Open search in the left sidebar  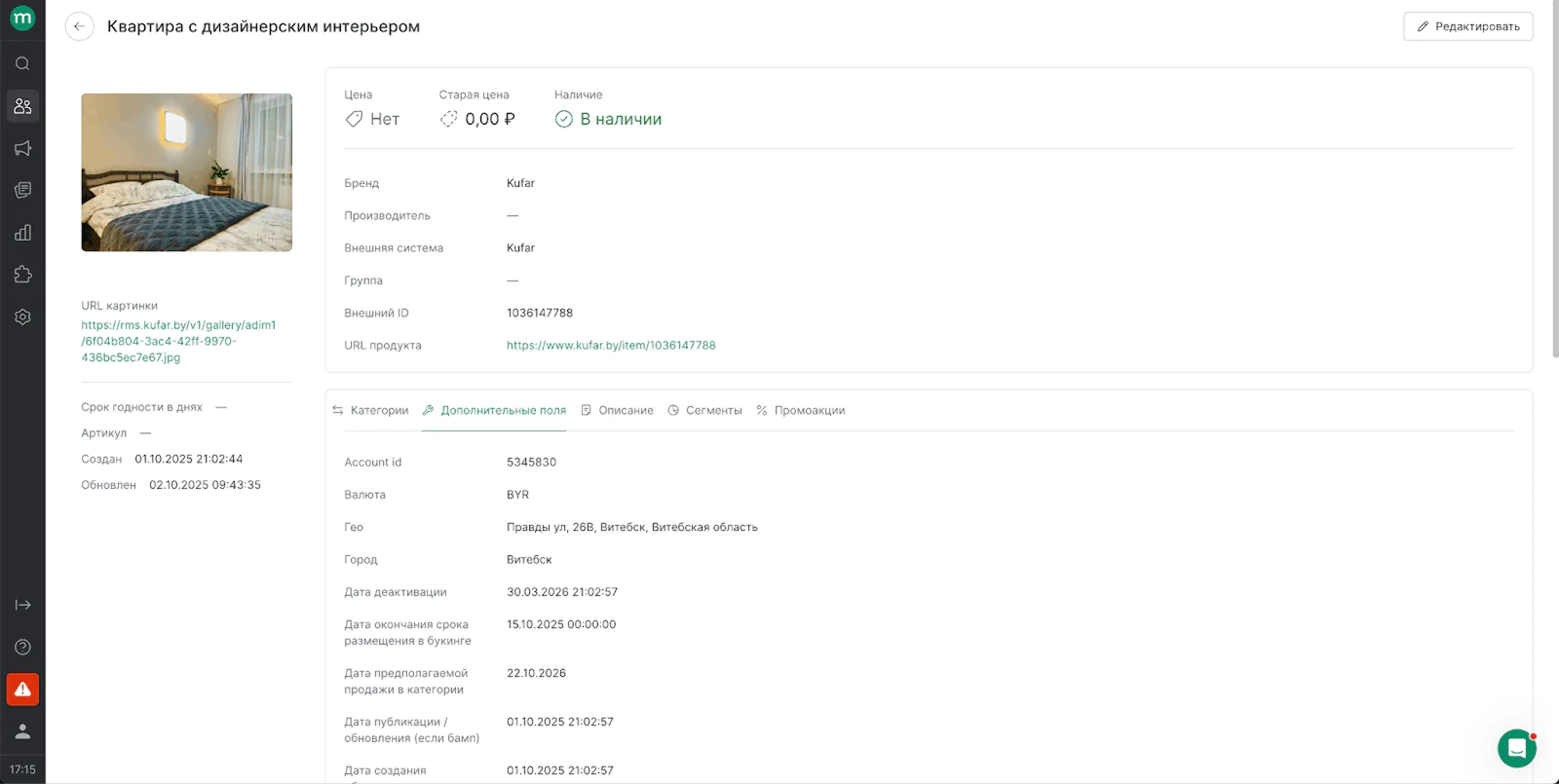tap(22, 64)
